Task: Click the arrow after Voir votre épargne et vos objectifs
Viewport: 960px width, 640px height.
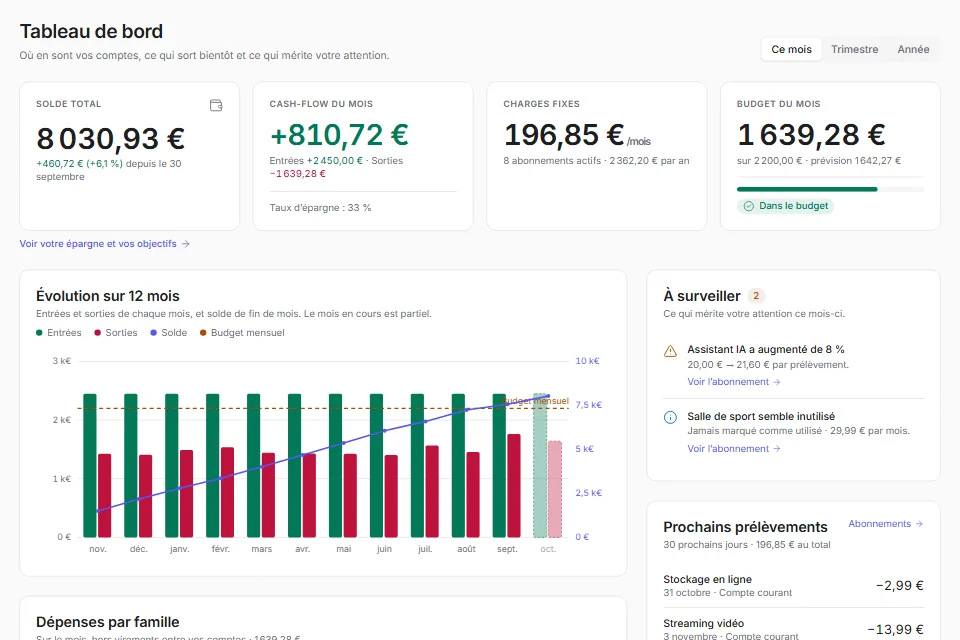Action: (186, 244)
